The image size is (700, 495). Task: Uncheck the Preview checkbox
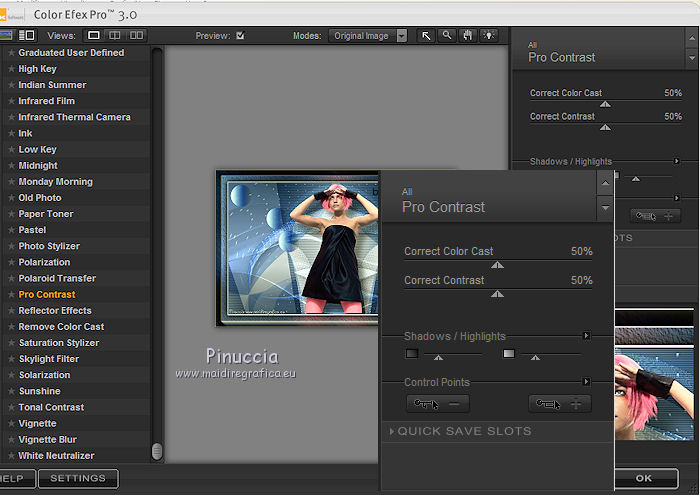(240, 36)
